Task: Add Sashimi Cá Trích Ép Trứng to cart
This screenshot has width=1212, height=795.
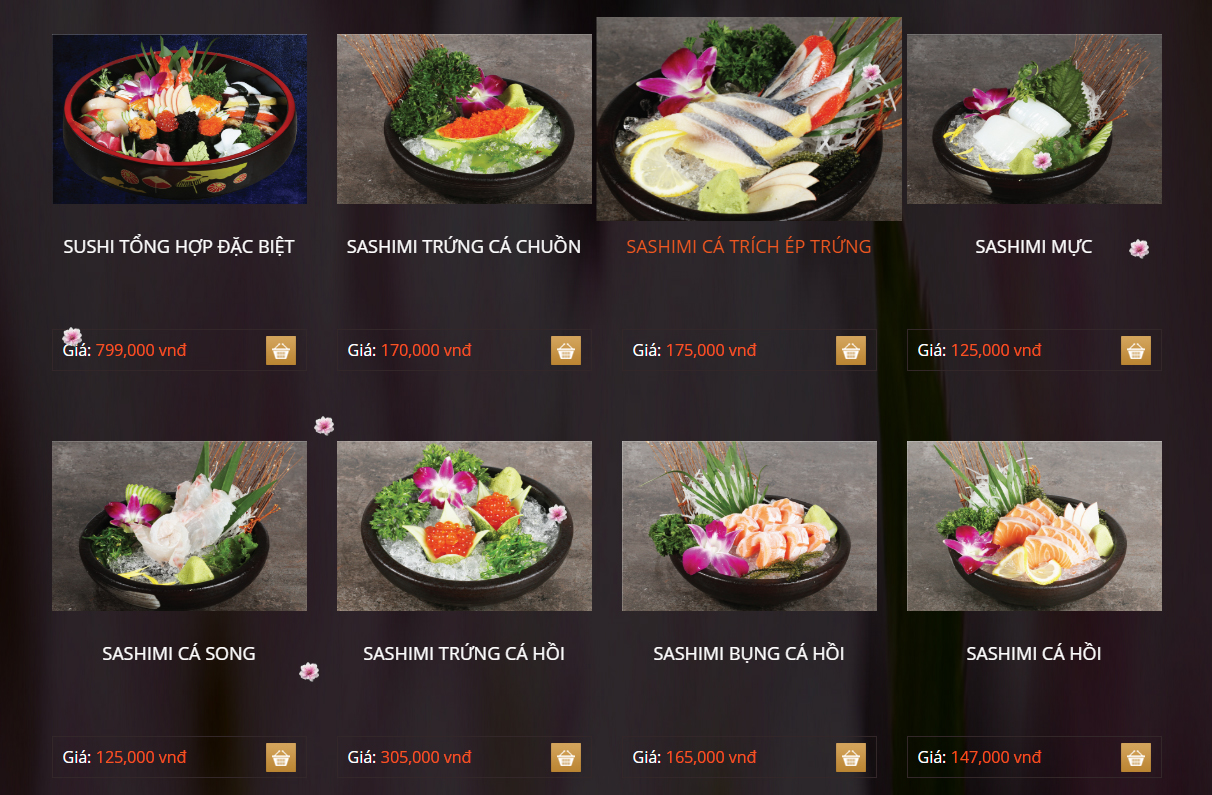Action: coord(851,351)
